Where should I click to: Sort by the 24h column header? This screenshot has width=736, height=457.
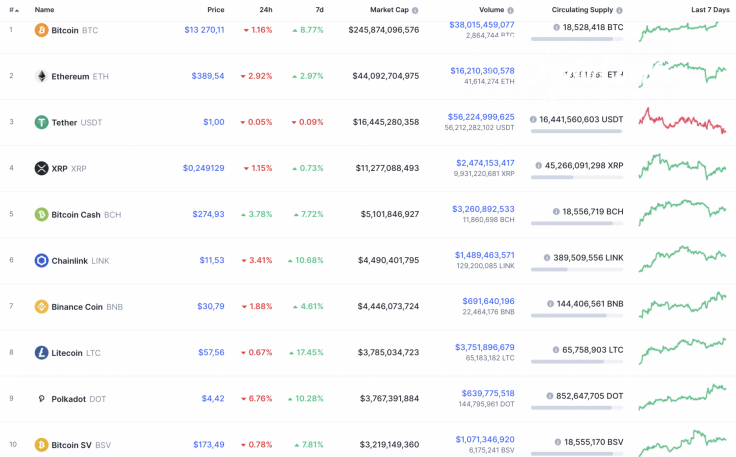tap(266, 10)
